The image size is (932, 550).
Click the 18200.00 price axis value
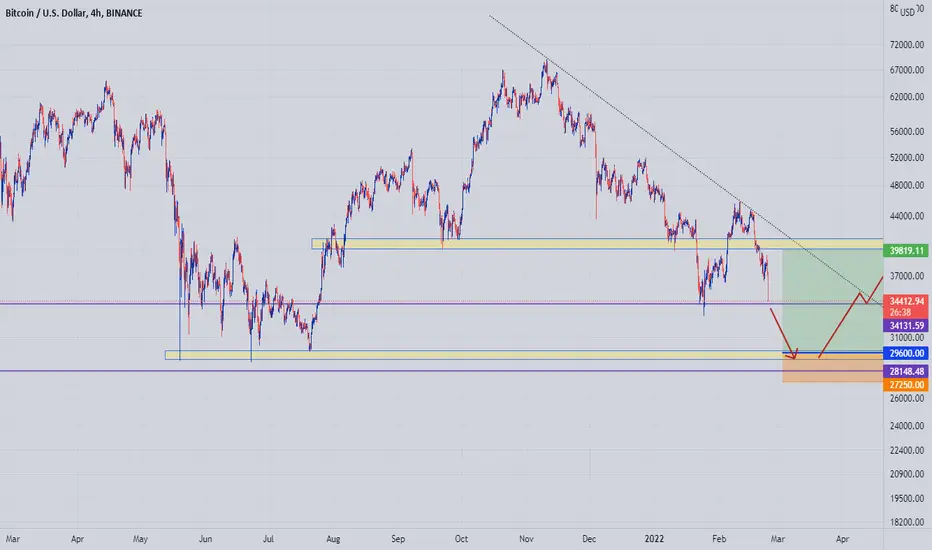pos(907,523)
